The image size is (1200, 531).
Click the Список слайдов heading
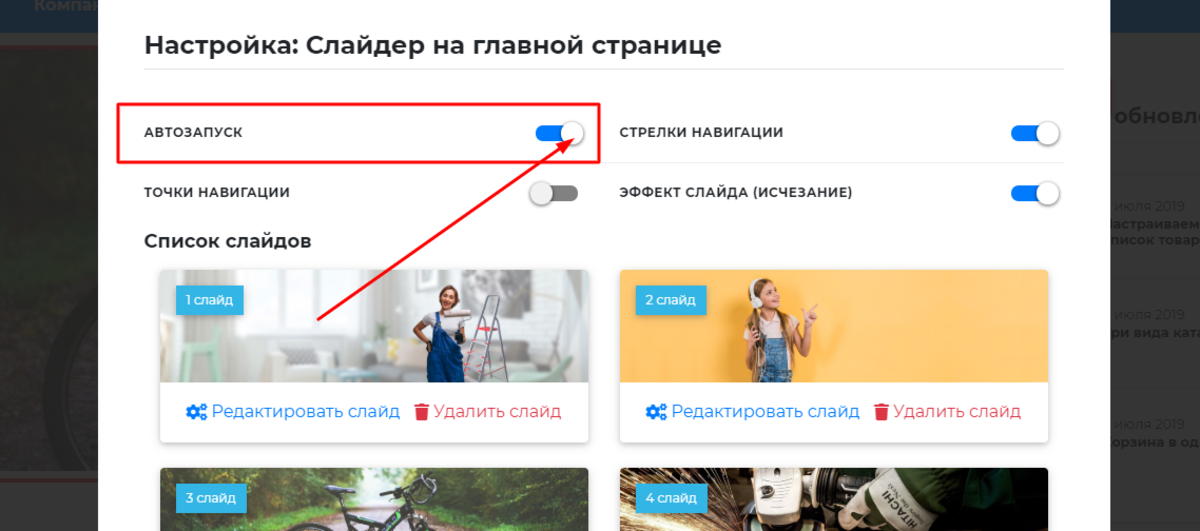coord(227,241)
